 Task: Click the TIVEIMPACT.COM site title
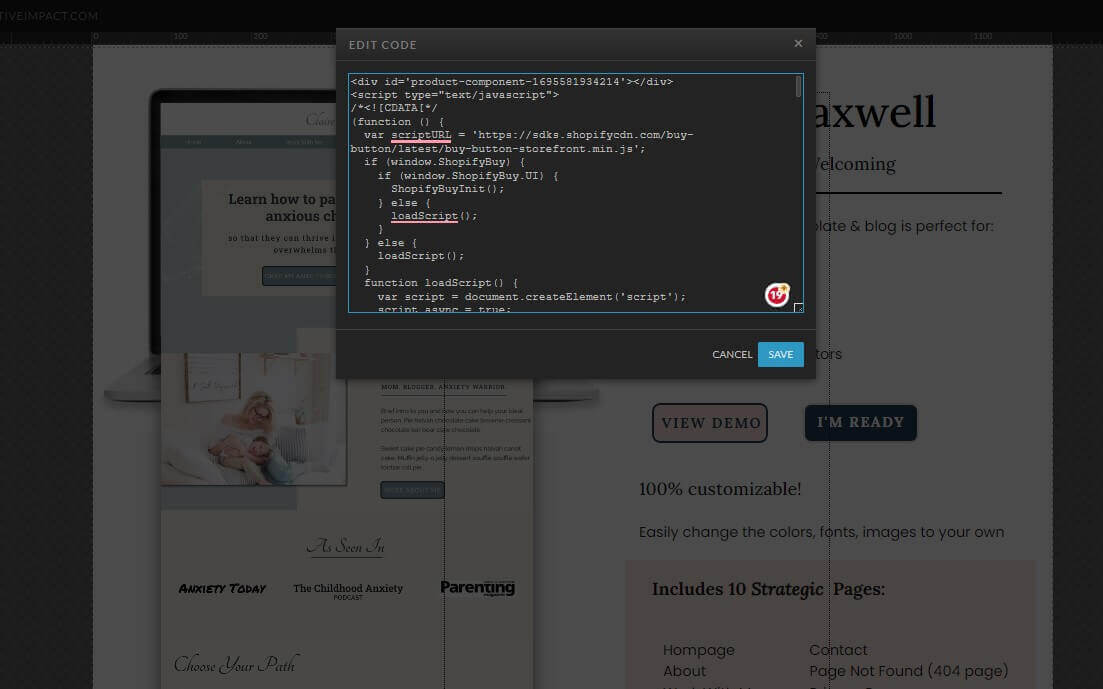(x=50, y=16)
